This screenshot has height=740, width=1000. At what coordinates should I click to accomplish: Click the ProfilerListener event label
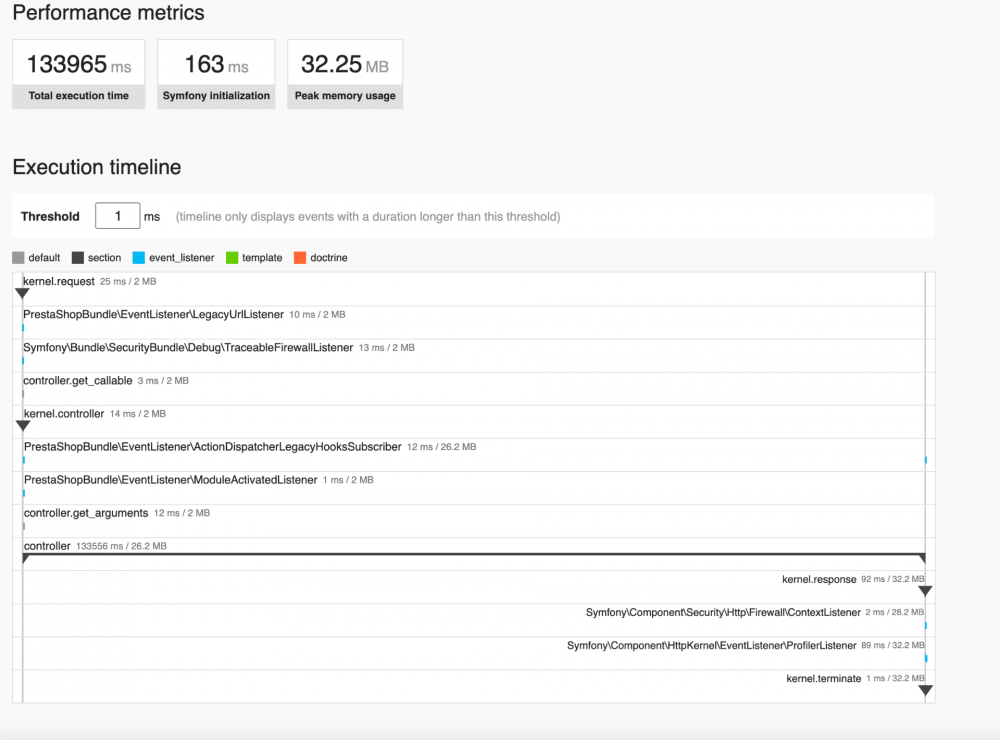click(x=712, y=646)
